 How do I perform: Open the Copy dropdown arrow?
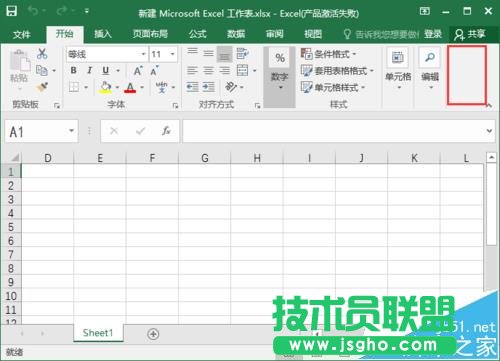tap(54, 71)
